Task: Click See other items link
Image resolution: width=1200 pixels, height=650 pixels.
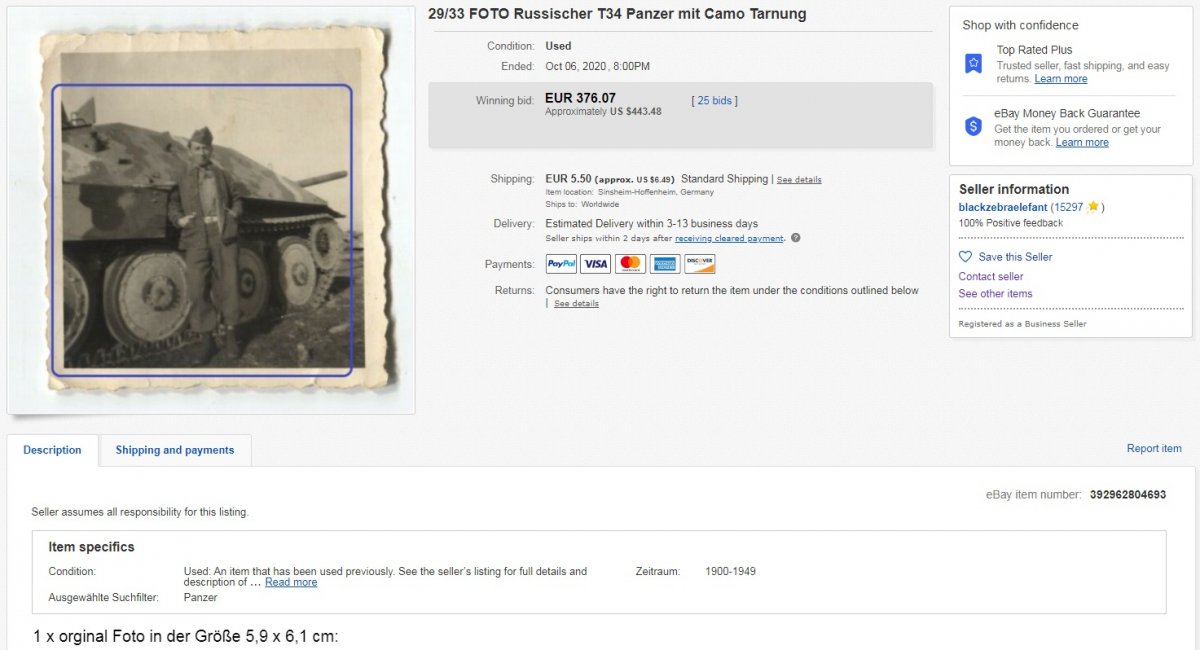Action: point(995,293)
